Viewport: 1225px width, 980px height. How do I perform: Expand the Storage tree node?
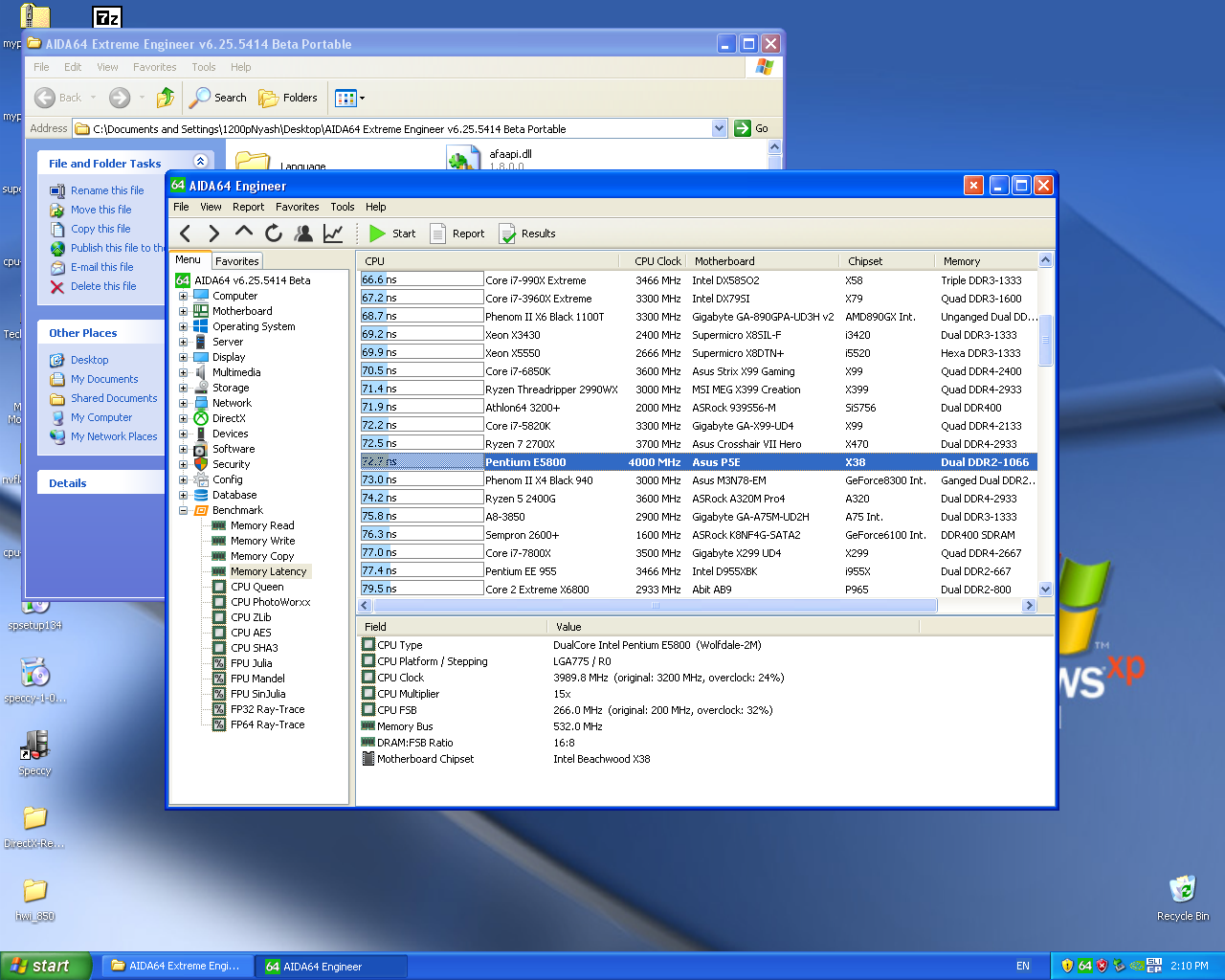pos(183,388)
